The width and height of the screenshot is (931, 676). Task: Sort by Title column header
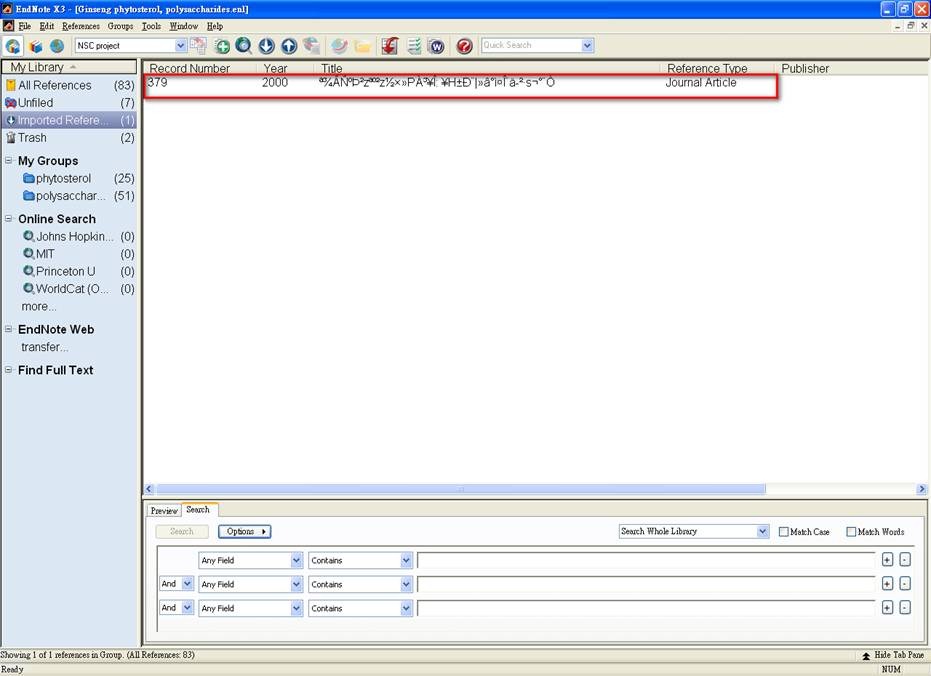(487, 68)
